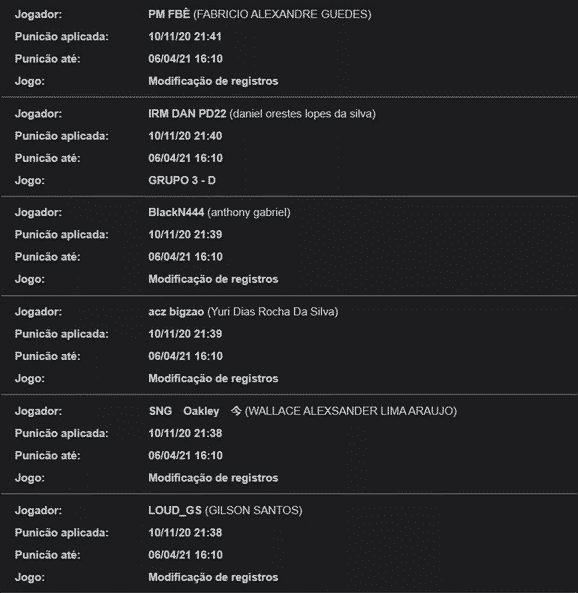The width and height of the screenshot is (578, 593).
Task: Select acz bigzao player name
Action: [176, 312]
